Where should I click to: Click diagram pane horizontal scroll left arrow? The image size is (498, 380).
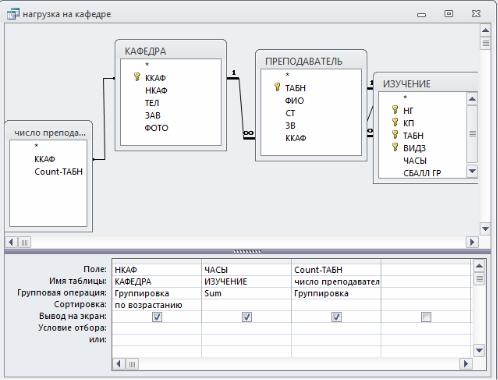pyautogui.click(x=11, y=242)
